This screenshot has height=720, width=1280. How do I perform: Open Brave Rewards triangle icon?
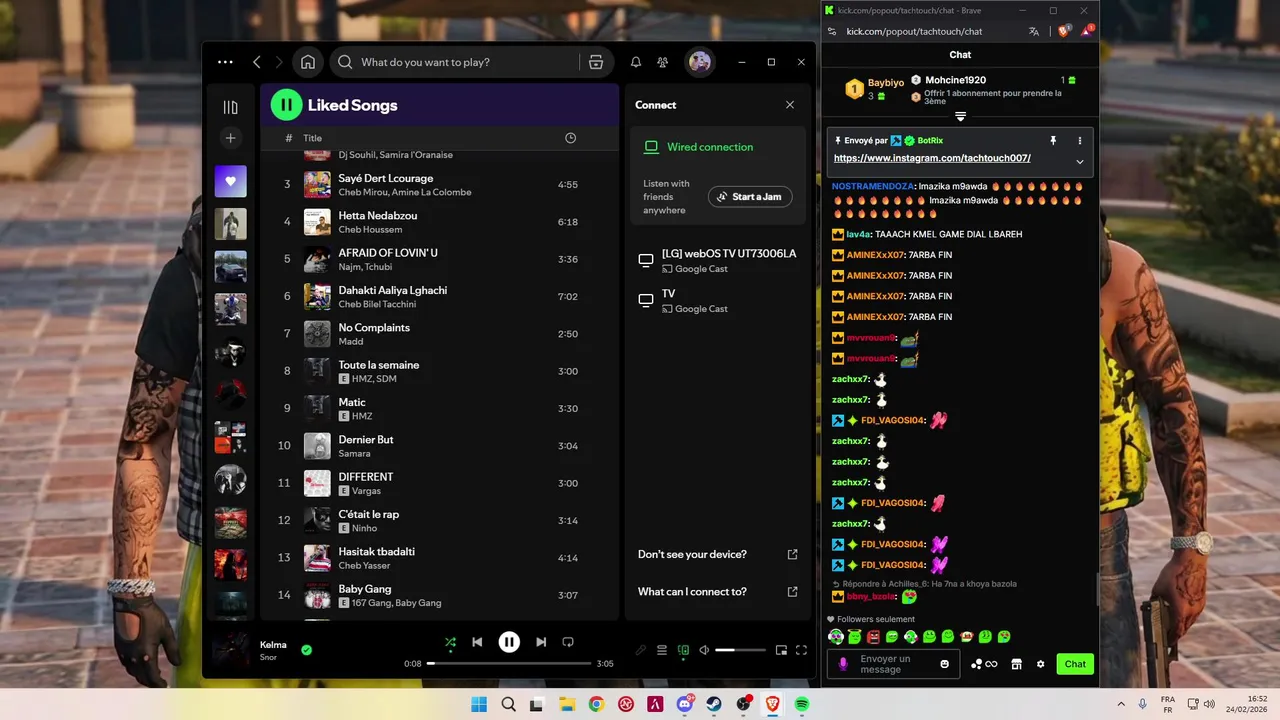click(x=1087, y=31)
